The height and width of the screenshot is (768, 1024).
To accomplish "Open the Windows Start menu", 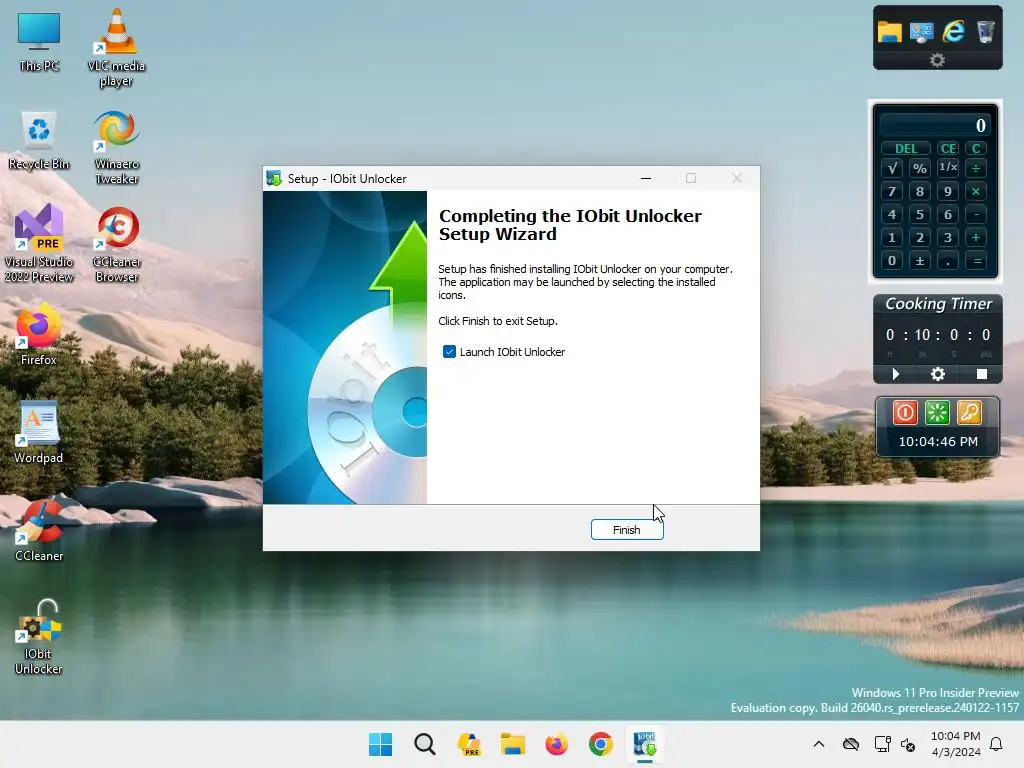I will coord(381,744).
